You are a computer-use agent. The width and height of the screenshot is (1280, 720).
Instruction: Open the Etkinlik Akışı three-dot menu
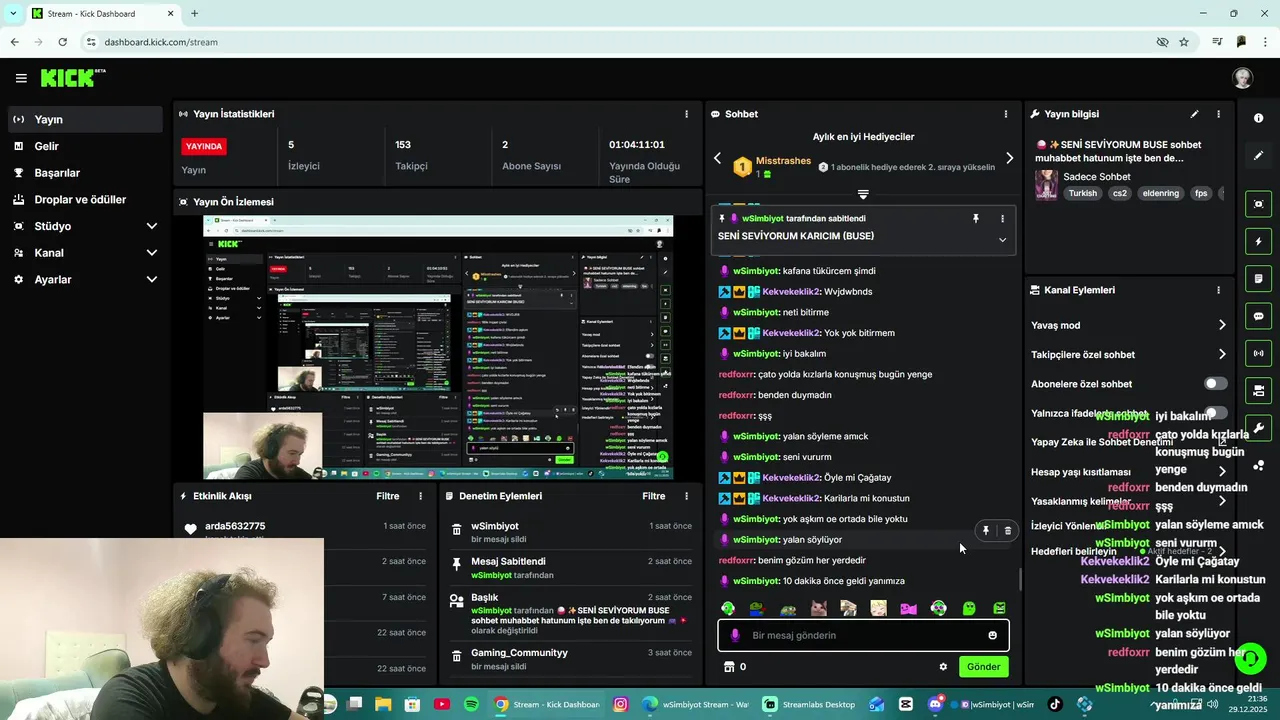coord(420,496)
